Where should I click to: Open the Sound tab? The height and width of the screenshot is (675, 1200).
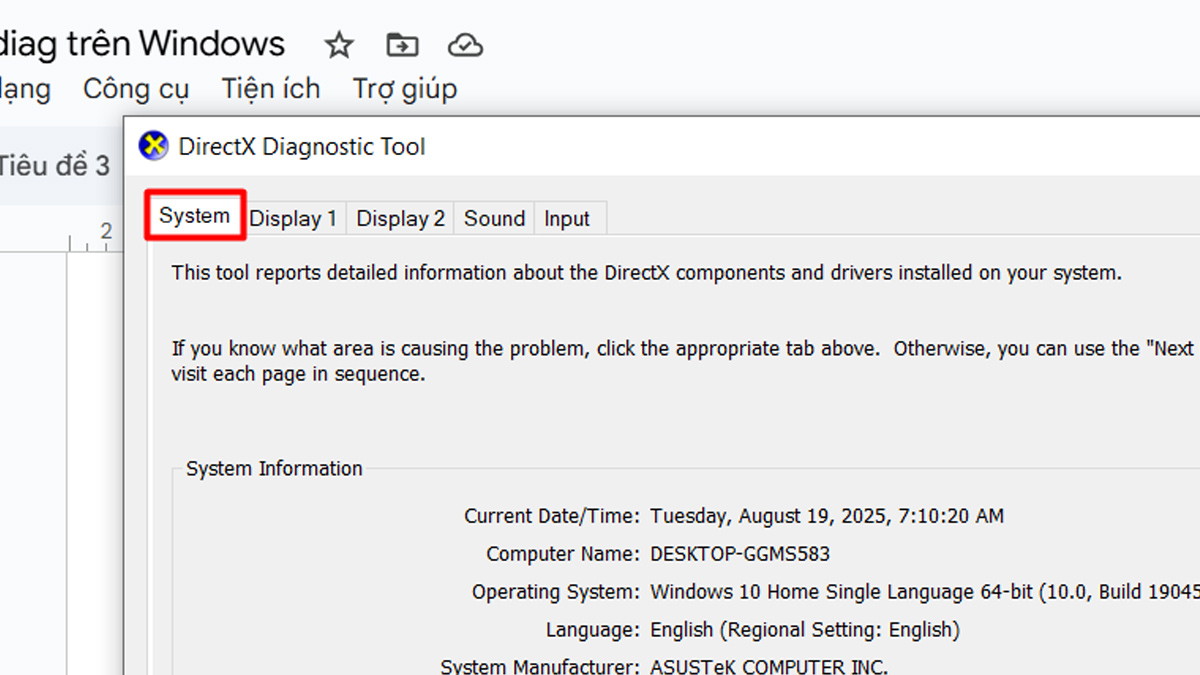494,218
